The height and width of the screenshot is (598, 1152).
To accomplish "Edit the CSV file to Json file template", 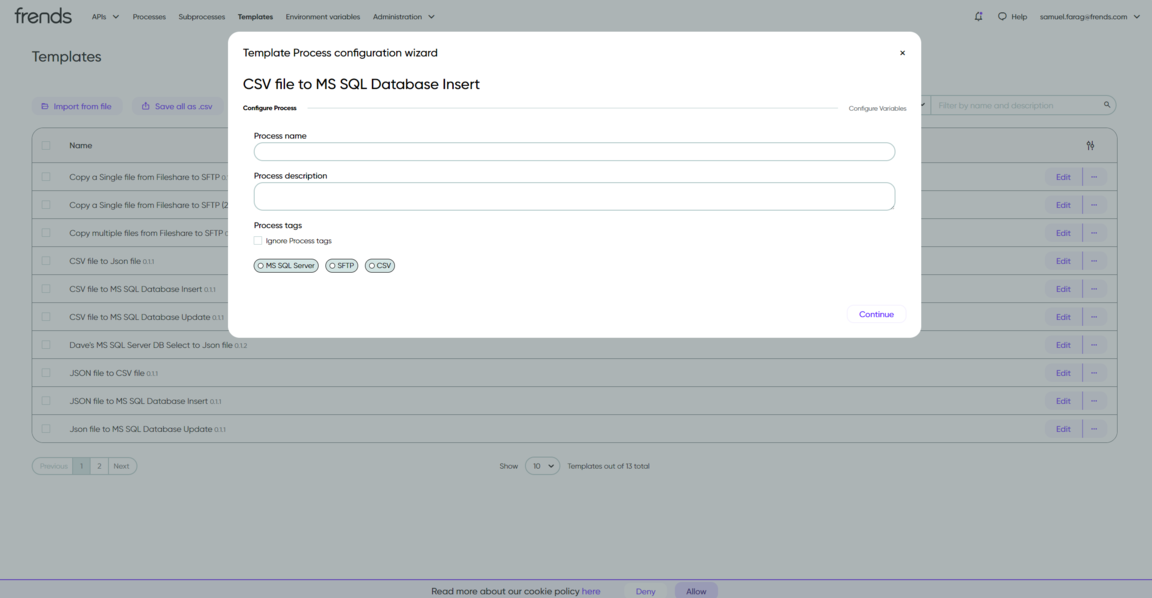I will pyautogui.click(x=1063, y=261).
